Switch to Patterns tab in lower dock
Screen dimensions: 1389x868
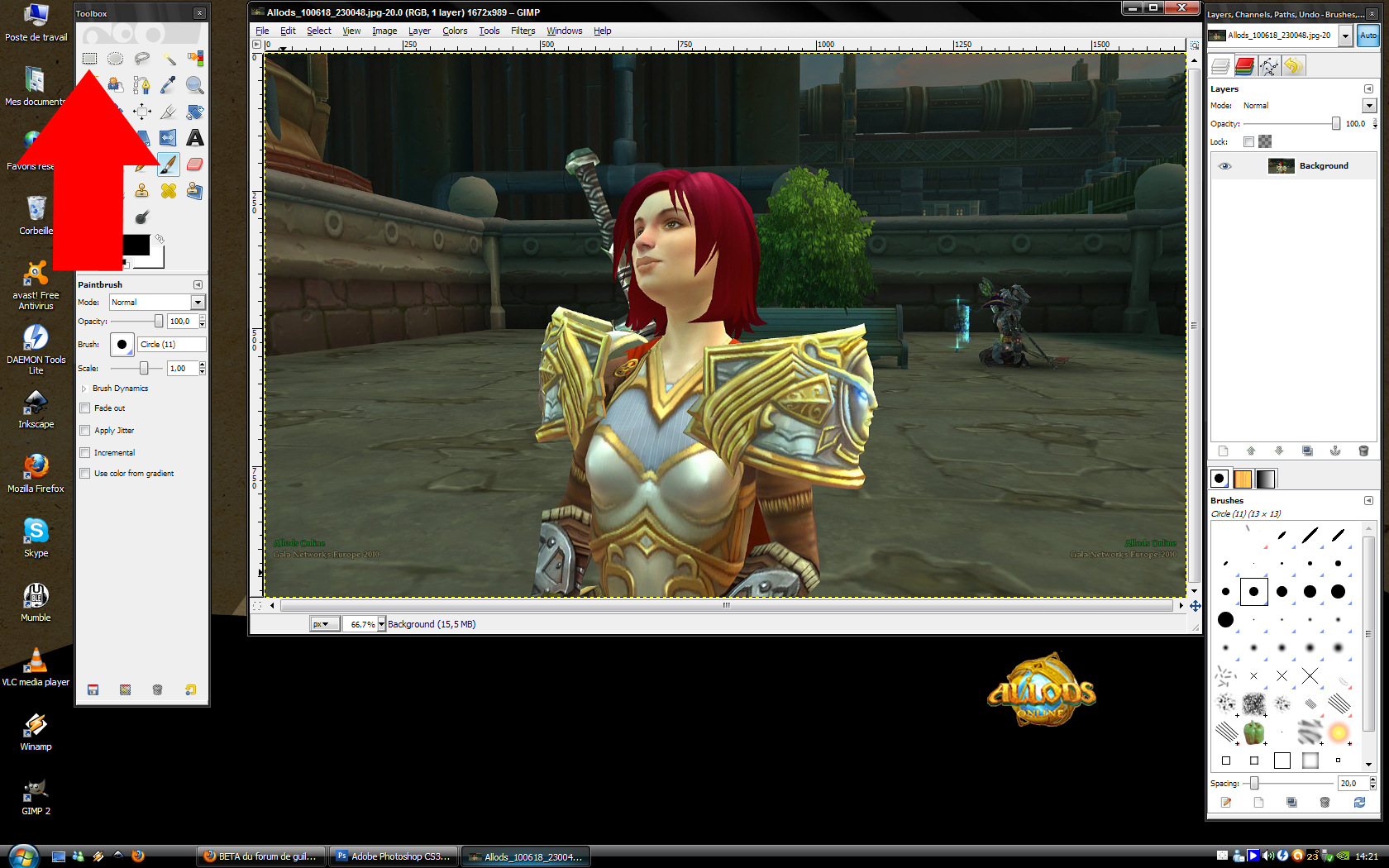pos(1243,479)
